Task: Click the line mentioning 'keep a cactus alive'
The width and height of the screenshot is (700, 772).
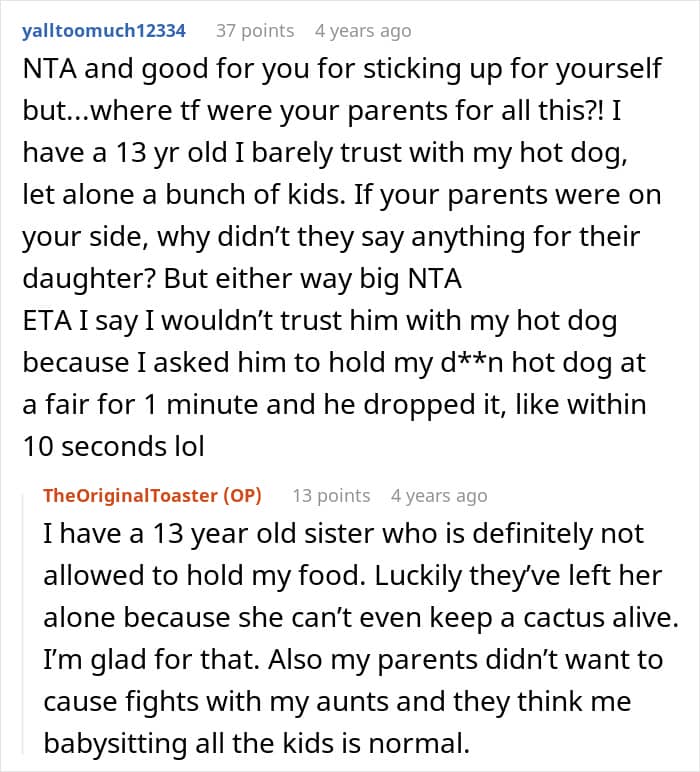Action: 361,618
